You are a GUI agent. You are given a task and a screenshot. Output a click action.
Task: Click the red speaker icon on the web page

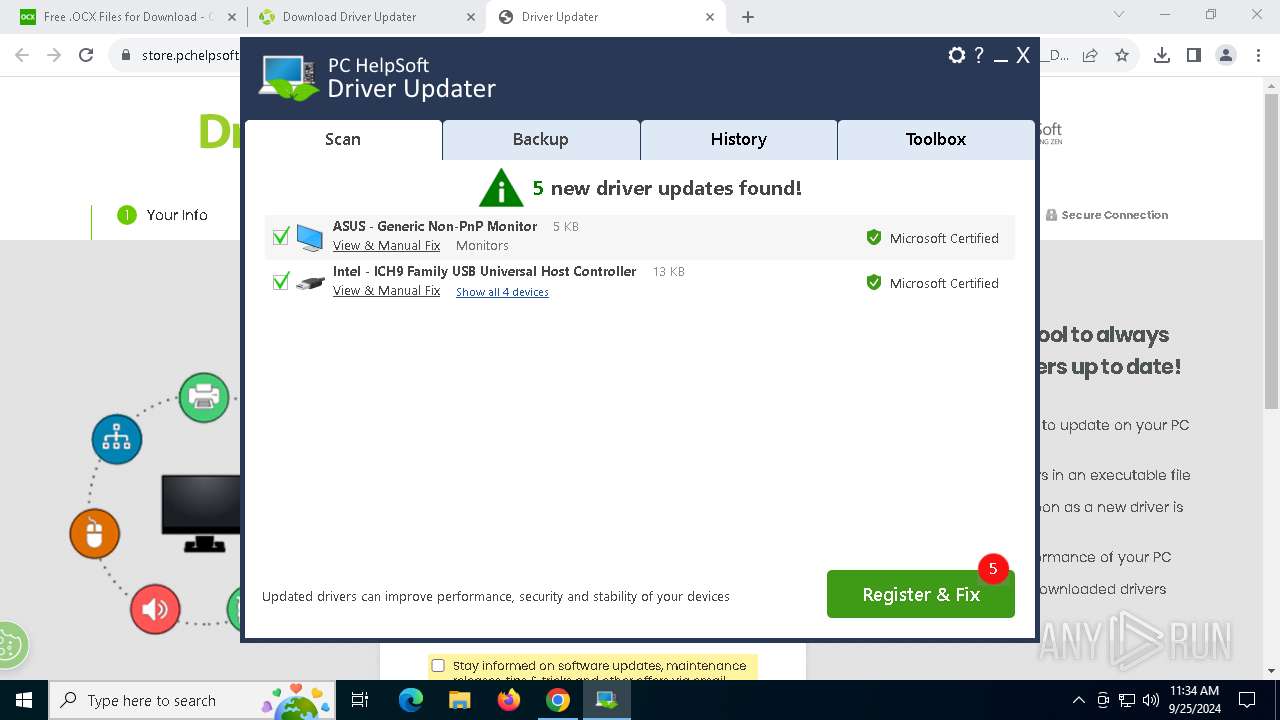[155, 609]
